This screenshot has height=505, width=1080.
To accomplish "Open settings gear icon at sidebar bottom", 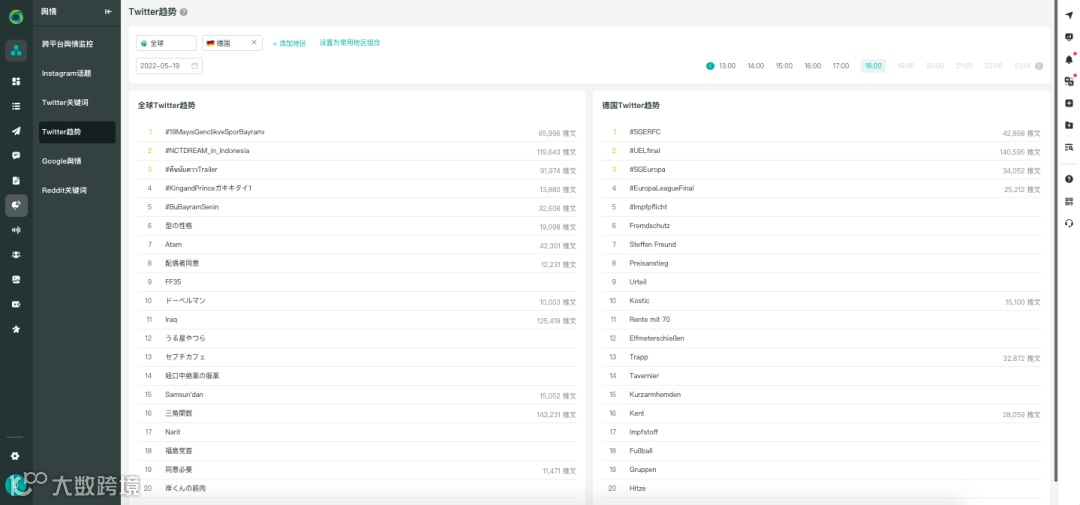I will click(15, 456).
